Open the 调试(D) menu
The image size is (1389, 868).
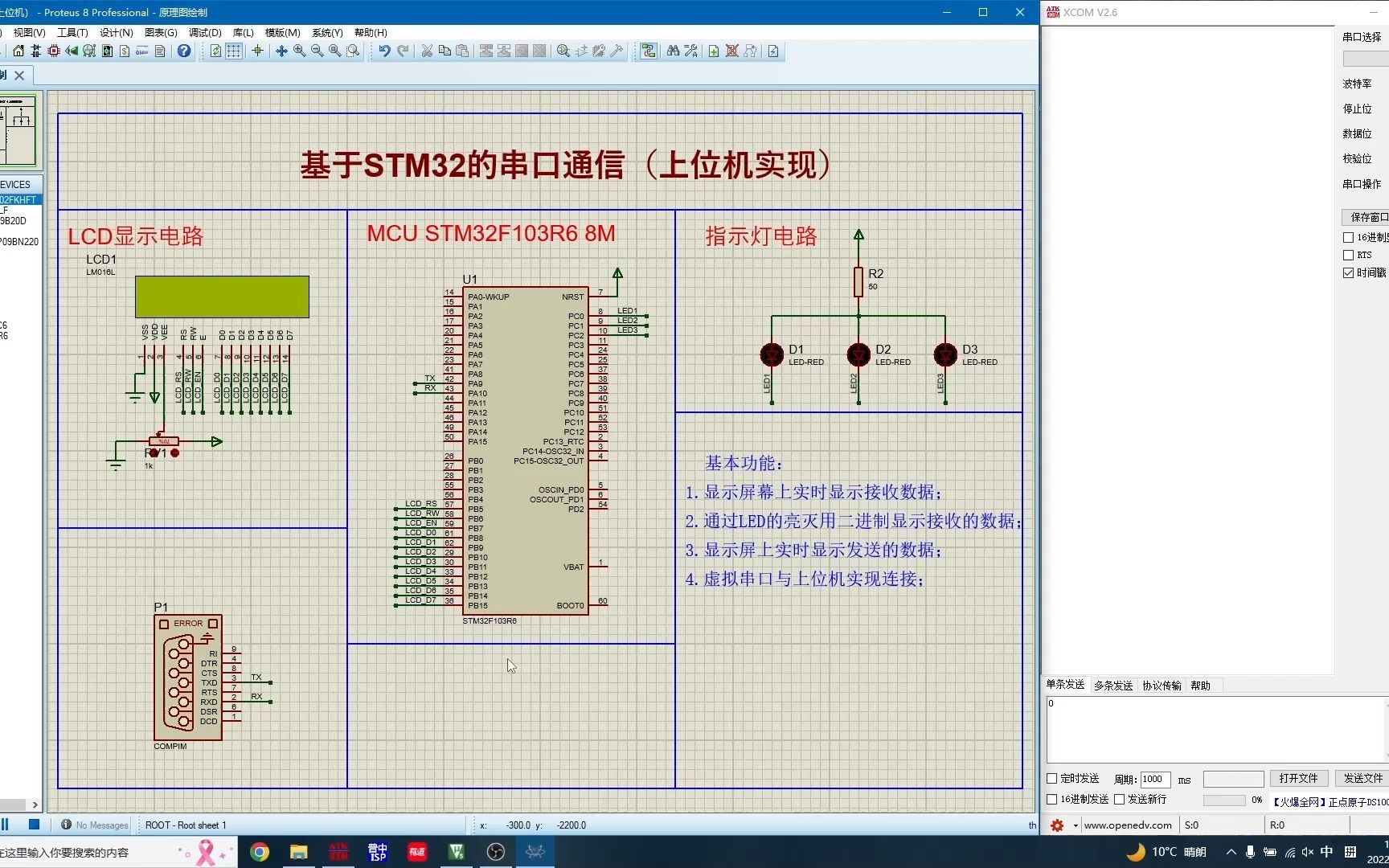coord(204,33)
